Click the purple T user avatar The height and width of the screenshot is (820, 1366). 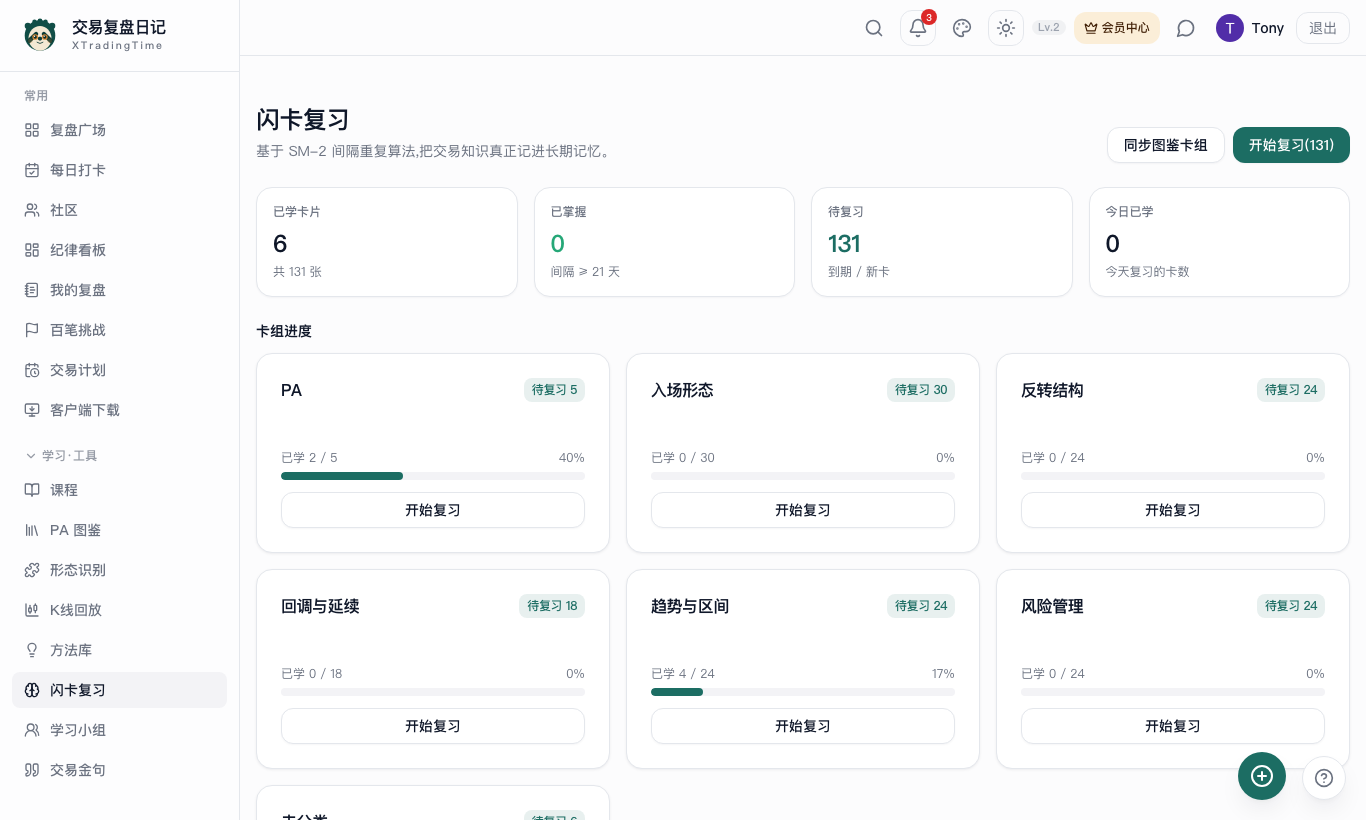tap(1230, 28)
